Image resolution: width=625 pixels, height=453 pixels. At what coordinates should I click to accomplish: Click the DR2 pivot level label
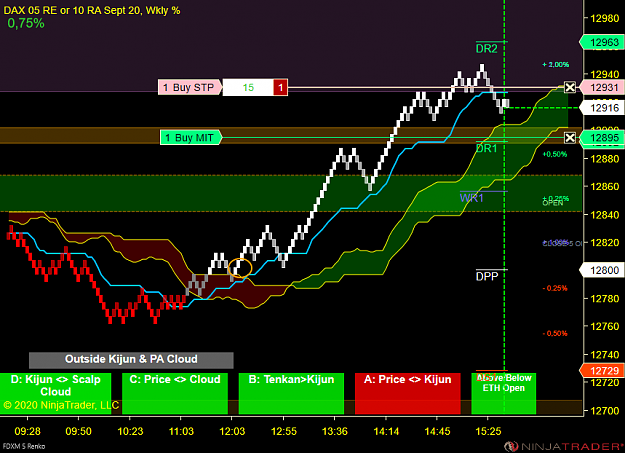[487, 49]
